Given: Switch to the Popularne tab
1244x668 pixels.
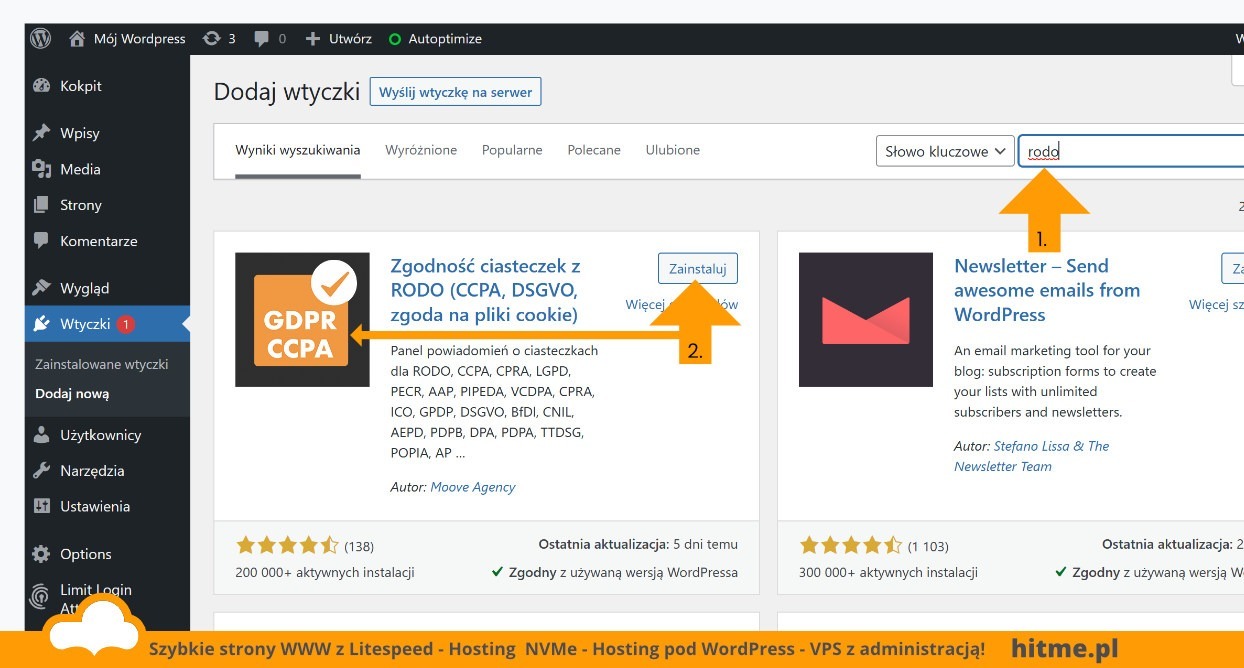Looking at the screenshot, I should click(512, 150).
